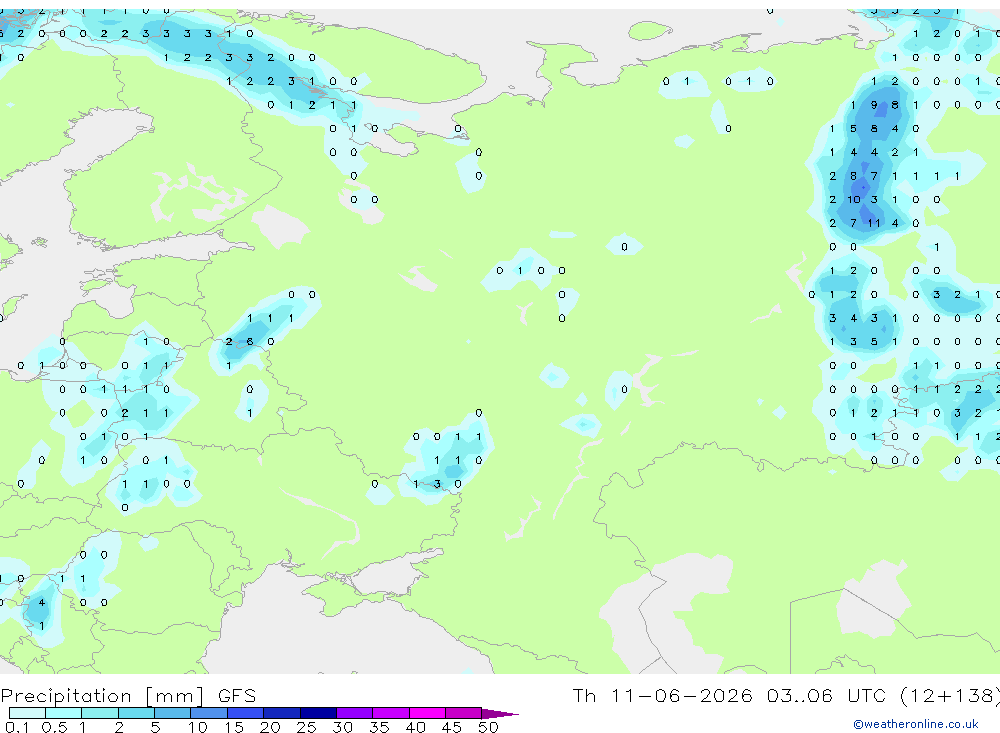Screen dimensions: 1000x733
Task: Click the weatheronline.co.uk copyright link
Action: (915, 724)
